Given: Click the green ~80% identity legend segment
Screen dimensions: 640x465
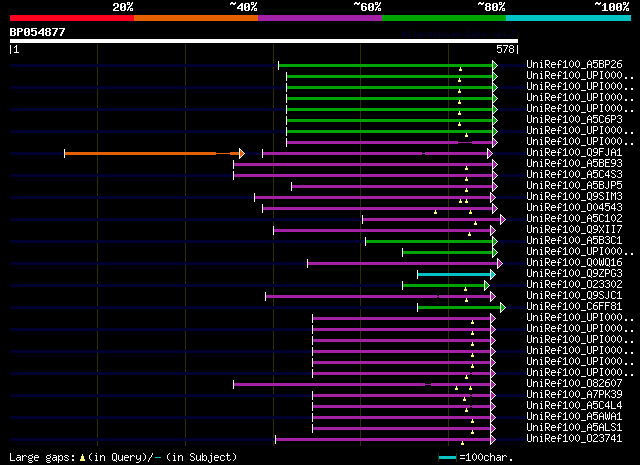Looking at the screenshot, I should pyautogui.click(x=444, y=18).
